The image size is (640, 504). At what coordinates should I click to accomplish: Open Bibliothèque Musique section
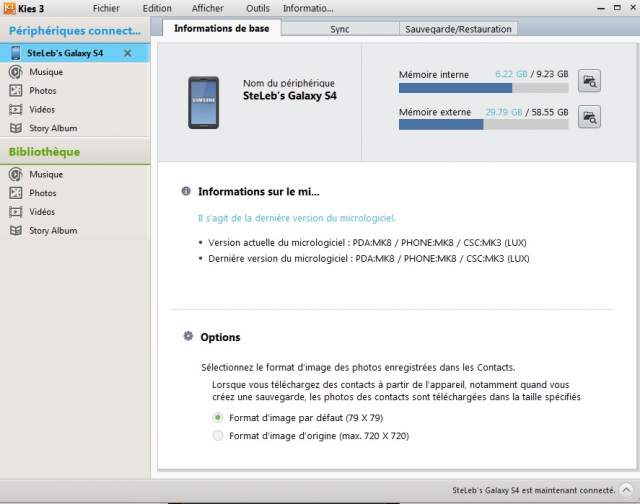coord(45,175)
